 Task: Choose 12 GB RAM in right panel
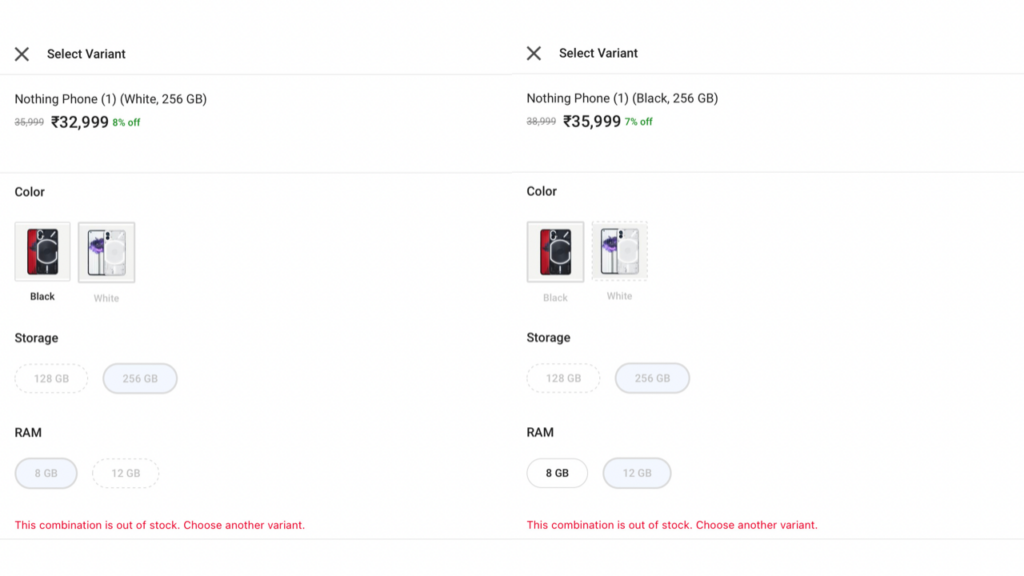(637, 473)
